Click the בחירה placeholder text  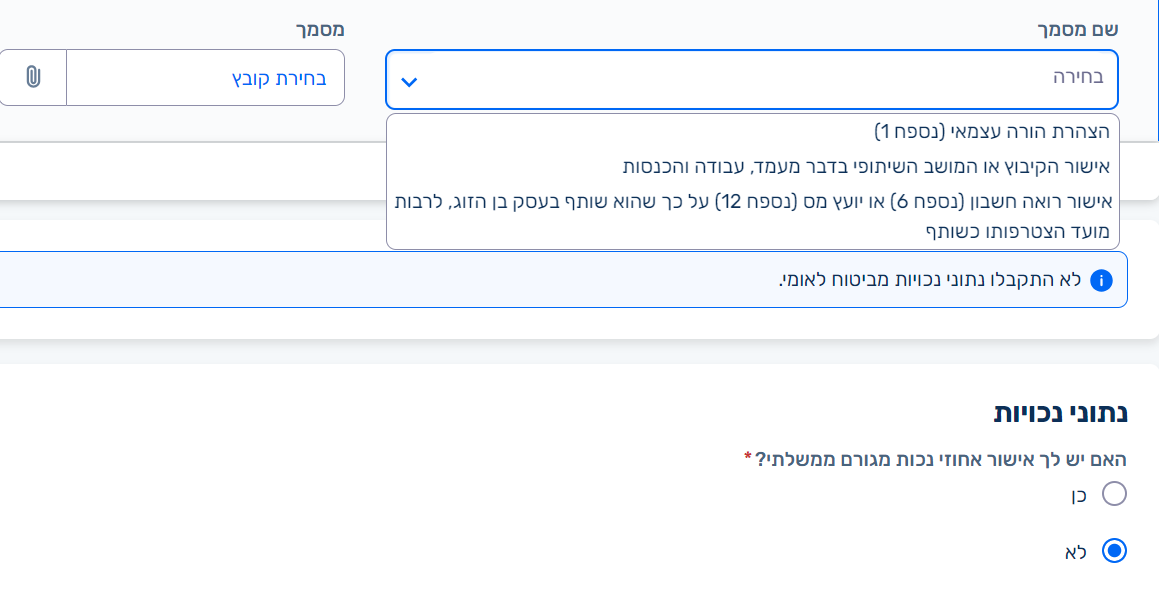(x=1078, y=77)
